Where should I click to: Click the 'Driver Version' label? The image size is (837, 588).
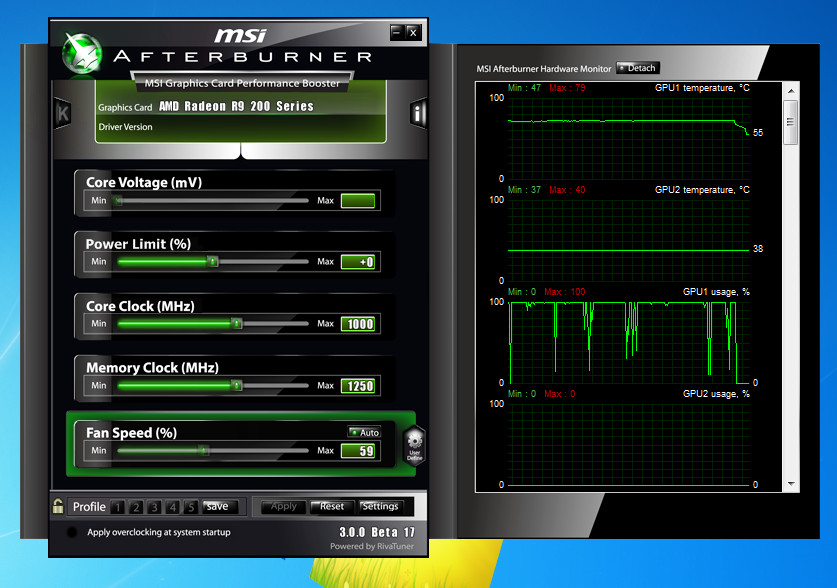(x=125, y=127)
